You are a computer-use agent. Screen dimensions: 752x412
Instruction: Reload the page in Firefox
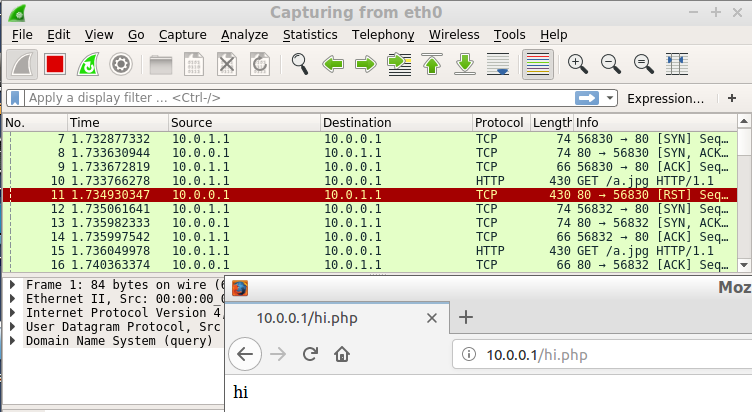pyautogui.click(x=310, y=354)
